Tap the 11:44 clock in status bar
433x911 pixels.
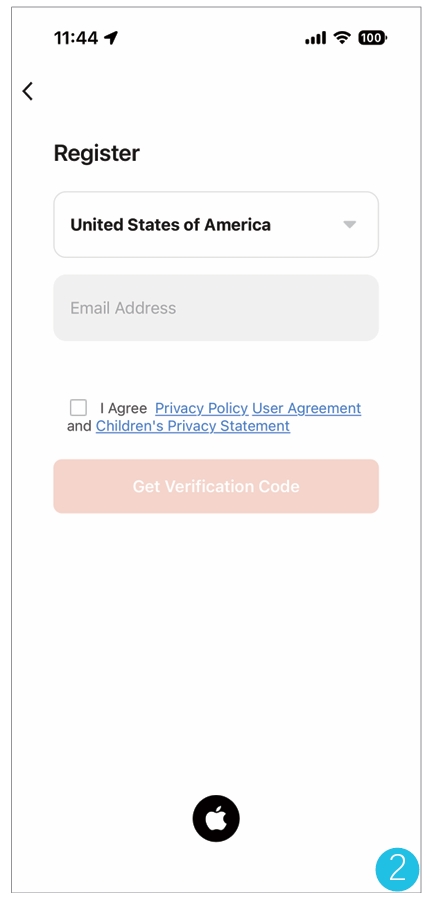click(76, 38)
